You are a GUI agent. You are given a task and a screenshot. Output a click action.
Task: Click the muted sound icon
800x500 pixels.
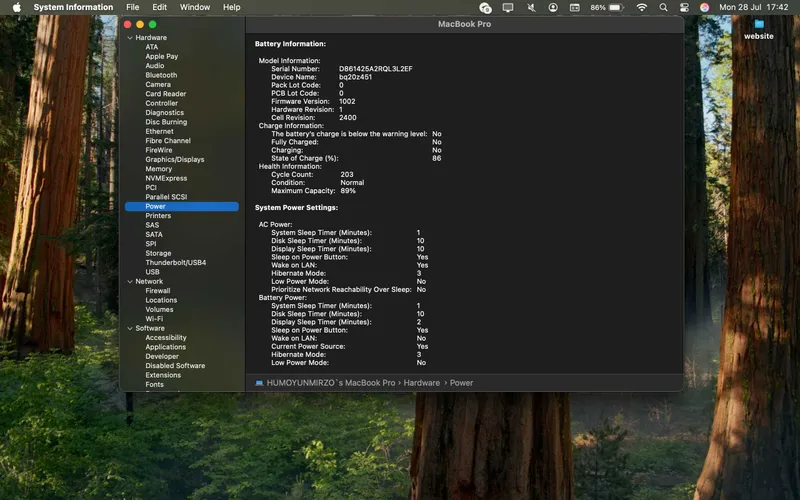[531, 7]
